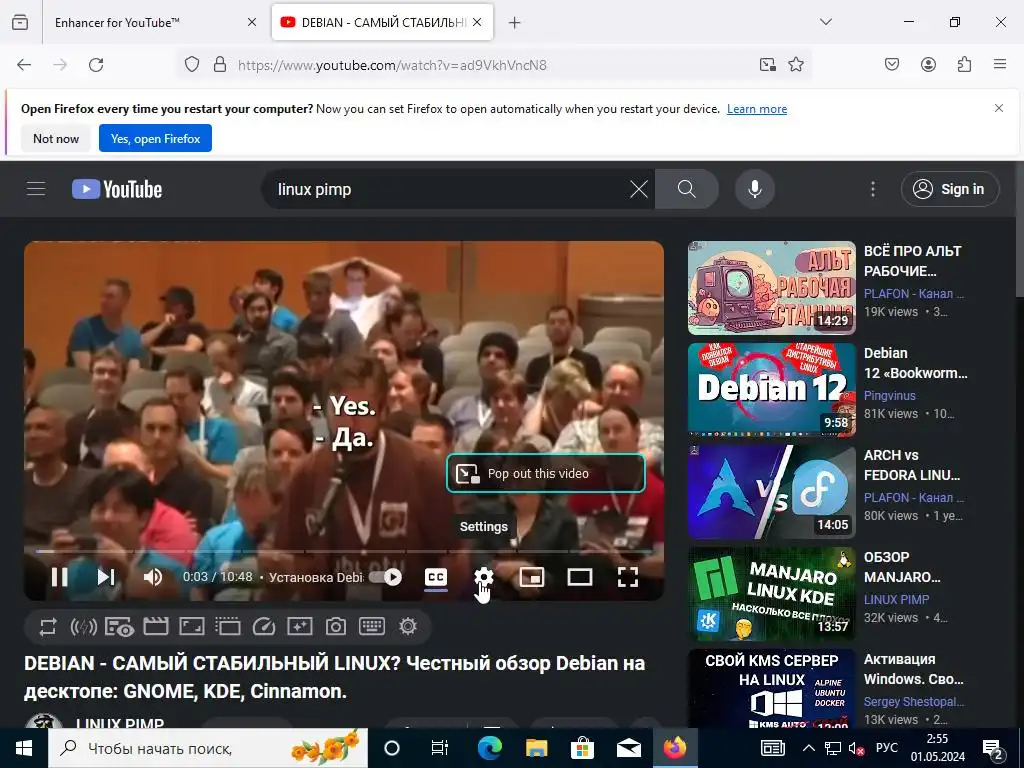Image resolution: width=1024 pixels, height=768 pixels.
Task: Clear the YouTube search query
Action: tap(639, 189)
